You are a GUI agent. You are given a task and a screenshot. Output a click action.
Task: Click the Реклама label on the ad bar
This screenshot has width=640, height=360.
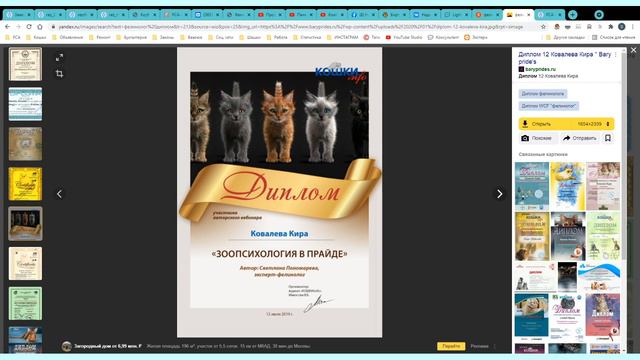pyautogui.click(x=479, y=346)
